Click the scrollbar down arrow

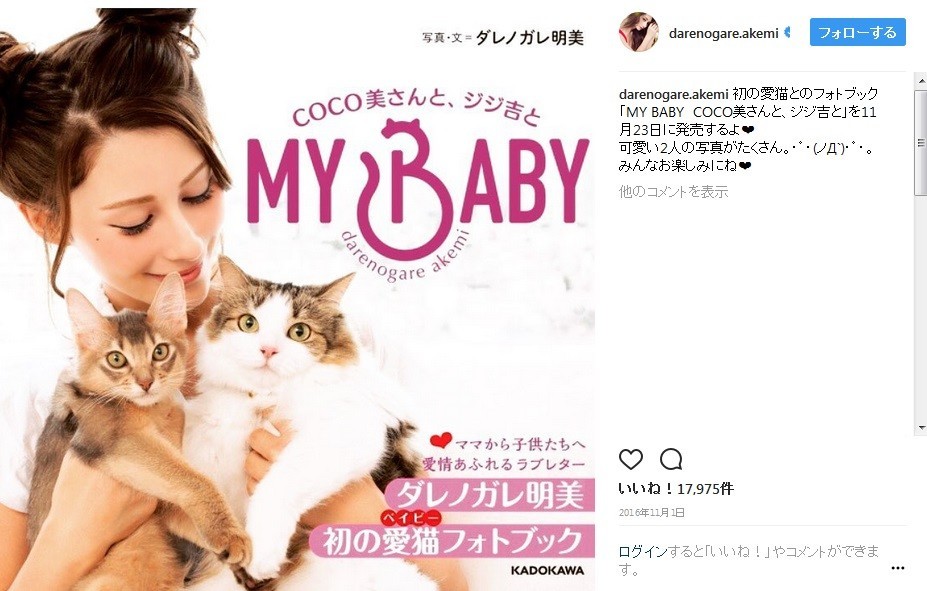coord(922,427)
